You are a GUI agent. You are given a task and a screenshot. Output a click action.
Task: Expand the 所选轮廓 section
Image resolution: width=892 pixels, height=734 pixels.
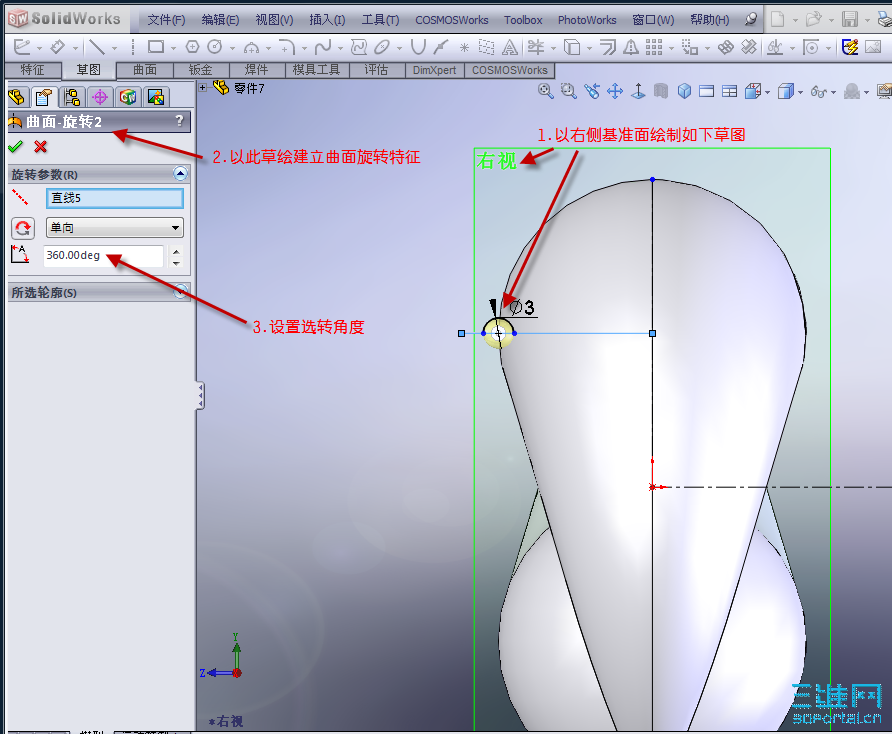(180, 292)
